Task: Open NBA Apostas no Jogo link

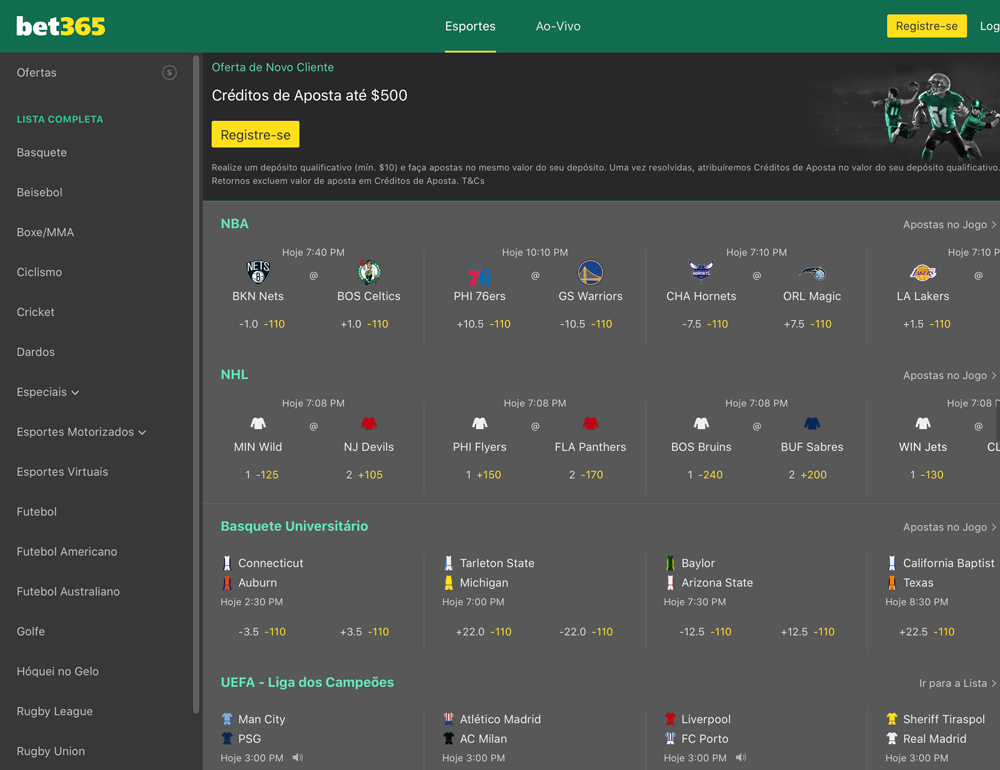Action: [x=949, y=225]
